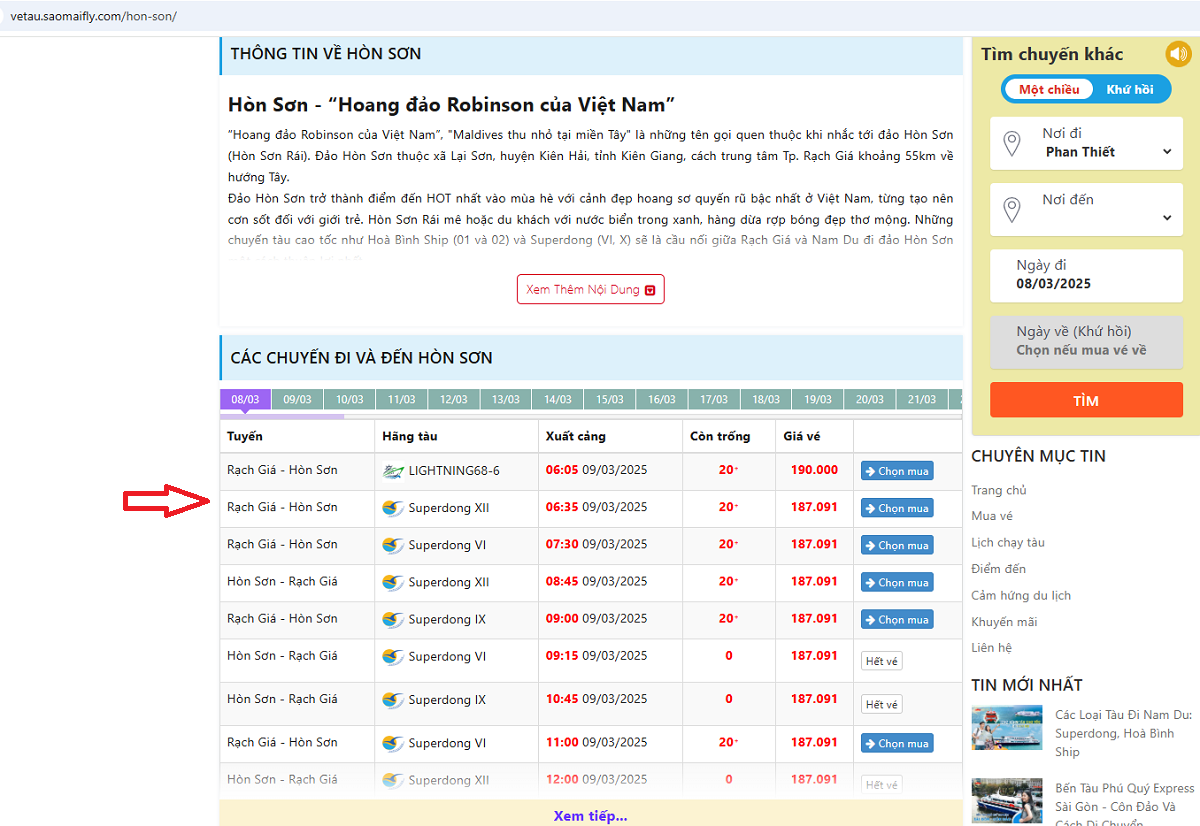Open the Liên hệ contact link
The height and width of the screenshot is (826, 1200).
[991, 647]
